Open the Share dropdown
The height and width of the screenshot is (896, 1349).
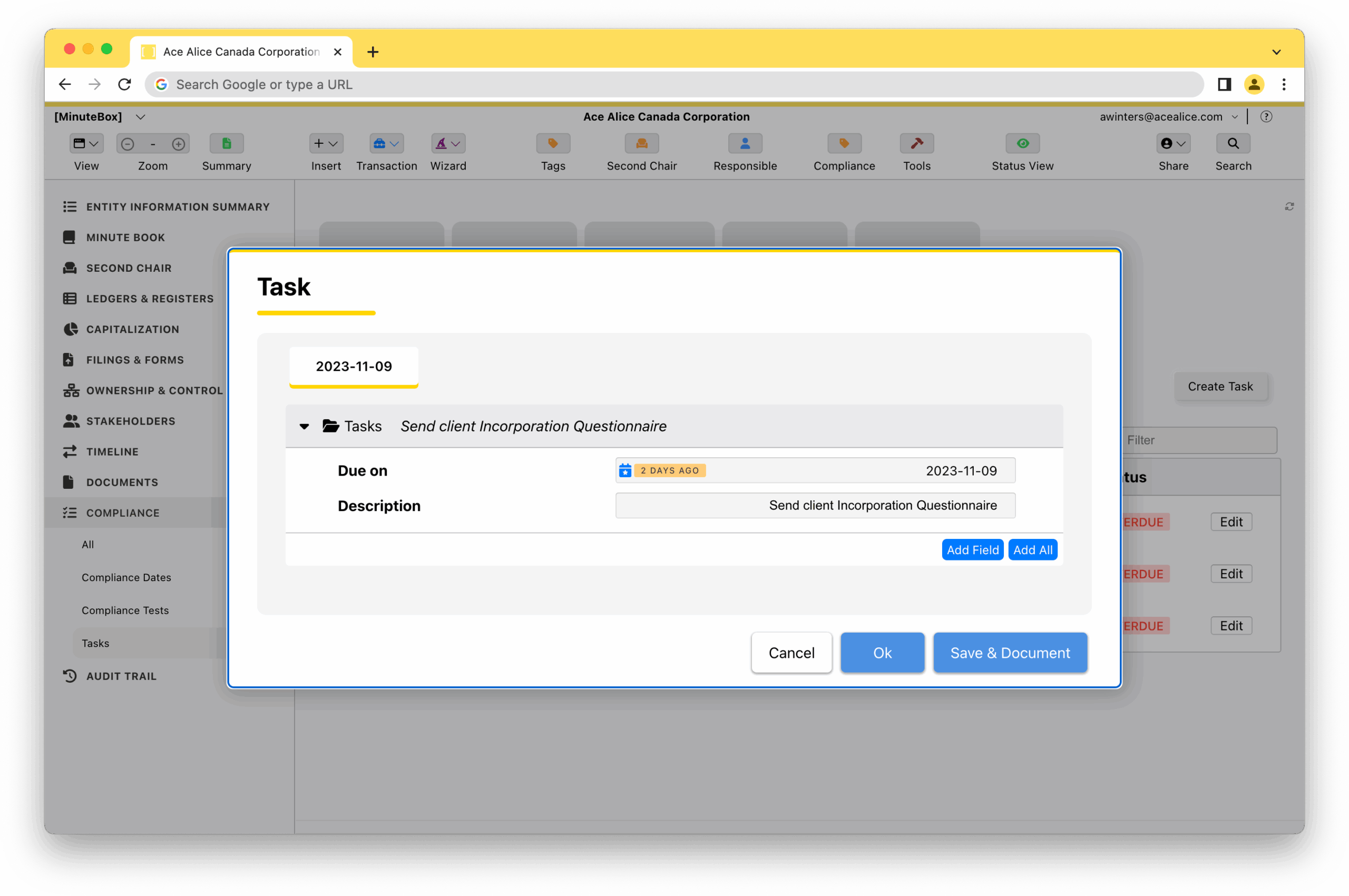pyautogui.click(x=1173, y=143)
